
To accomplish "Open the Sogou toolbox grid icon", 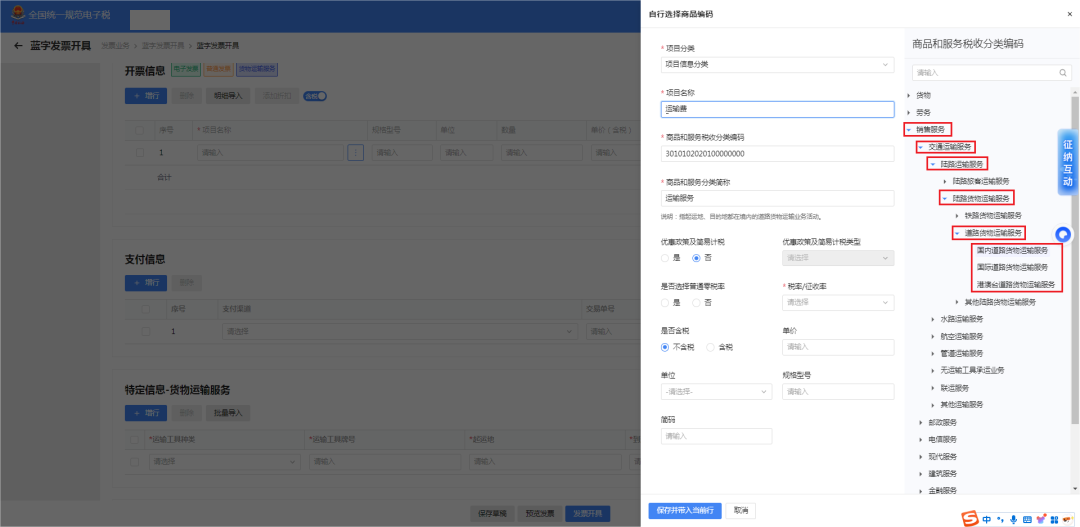I will click(1054, 519).
